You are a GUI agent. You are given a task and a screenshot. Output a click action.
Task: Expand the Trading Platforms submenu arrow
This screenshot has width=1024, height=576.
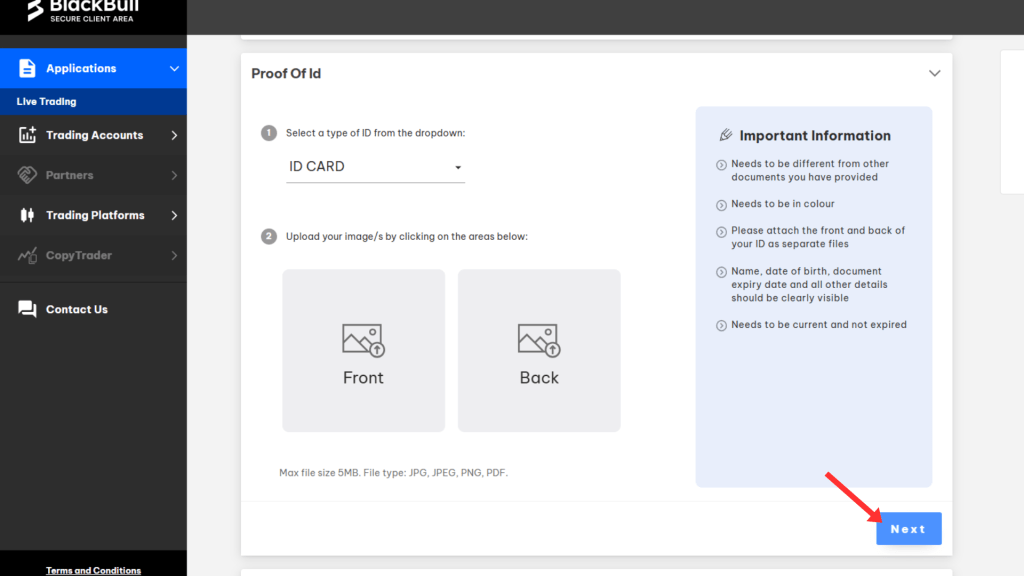point(174,215)
